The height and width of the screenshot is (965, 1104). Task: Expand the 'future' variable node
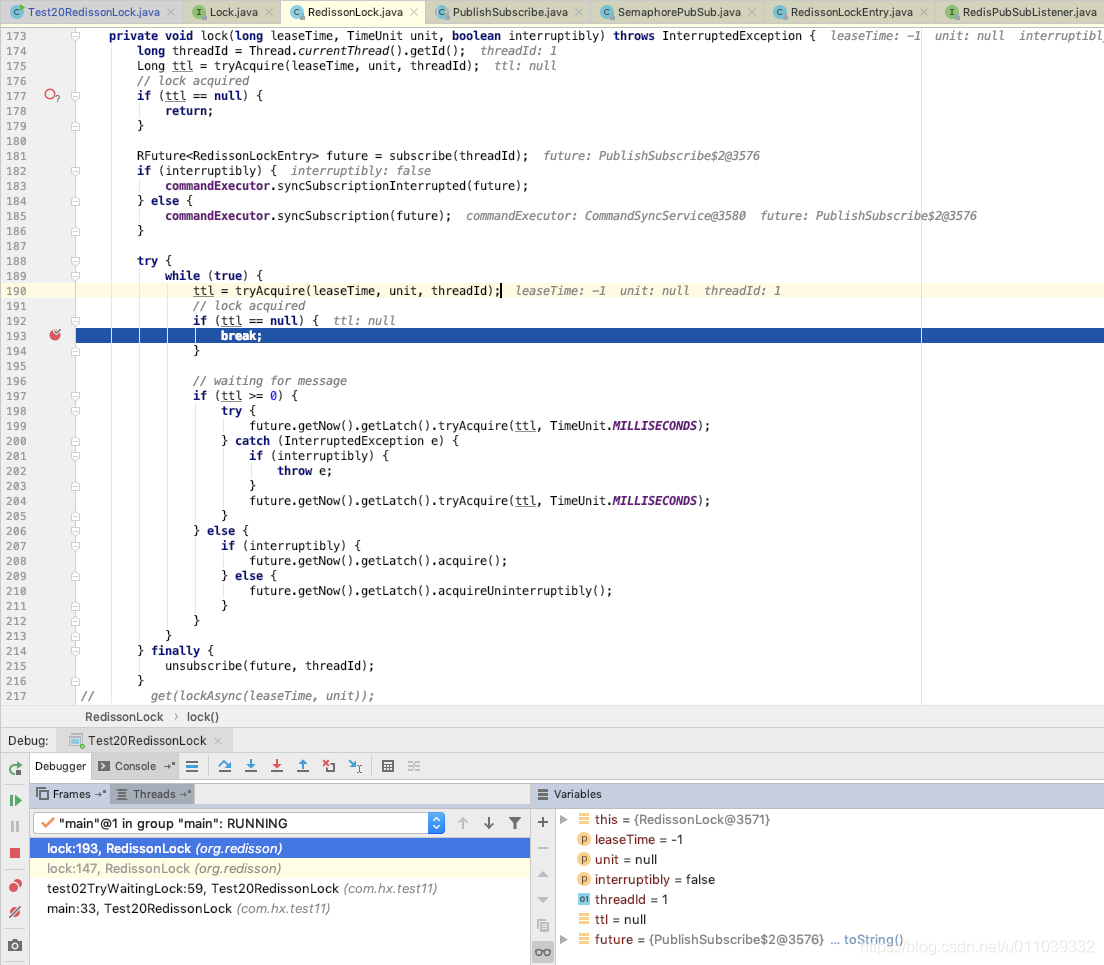point(563,940)
